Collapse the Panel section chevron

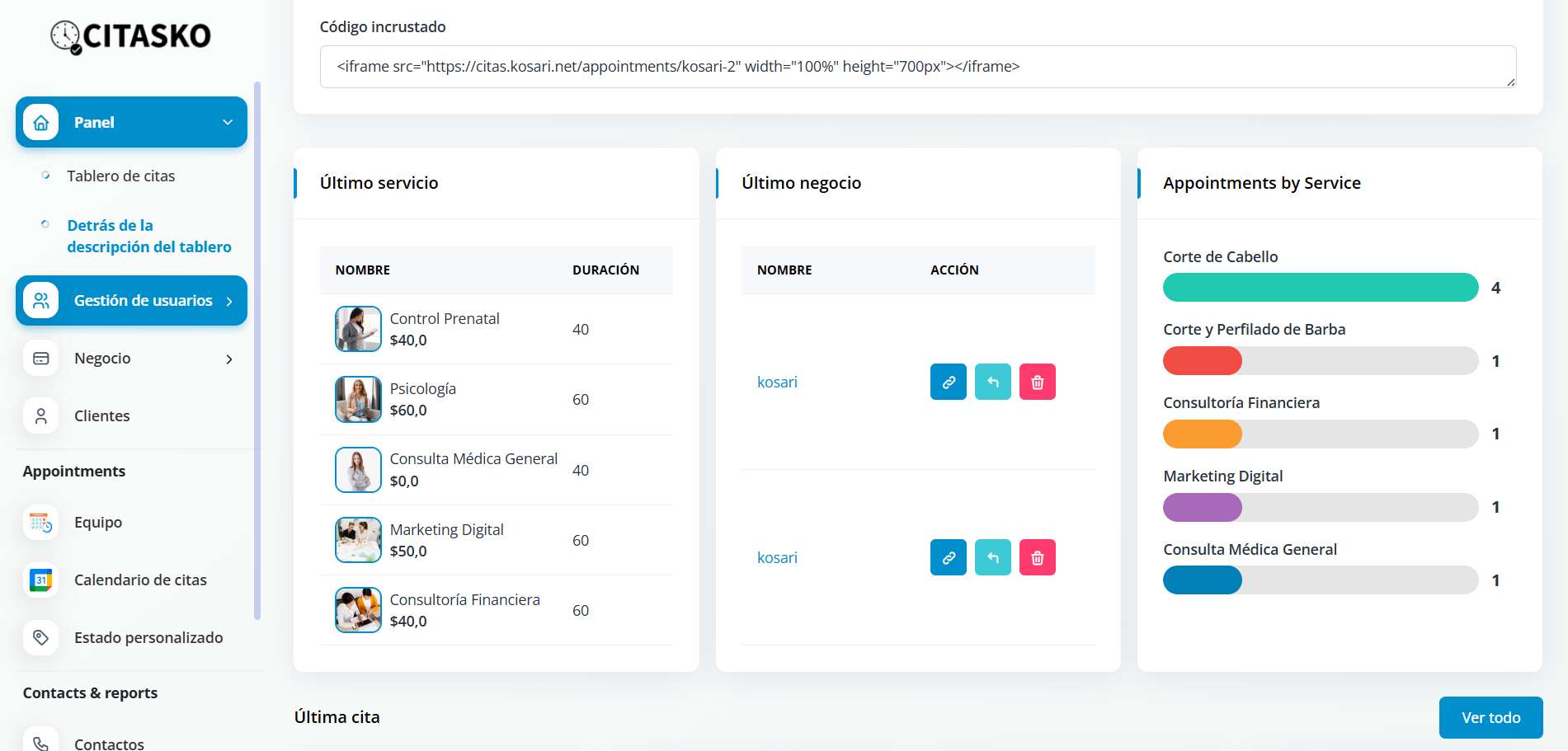228,121
